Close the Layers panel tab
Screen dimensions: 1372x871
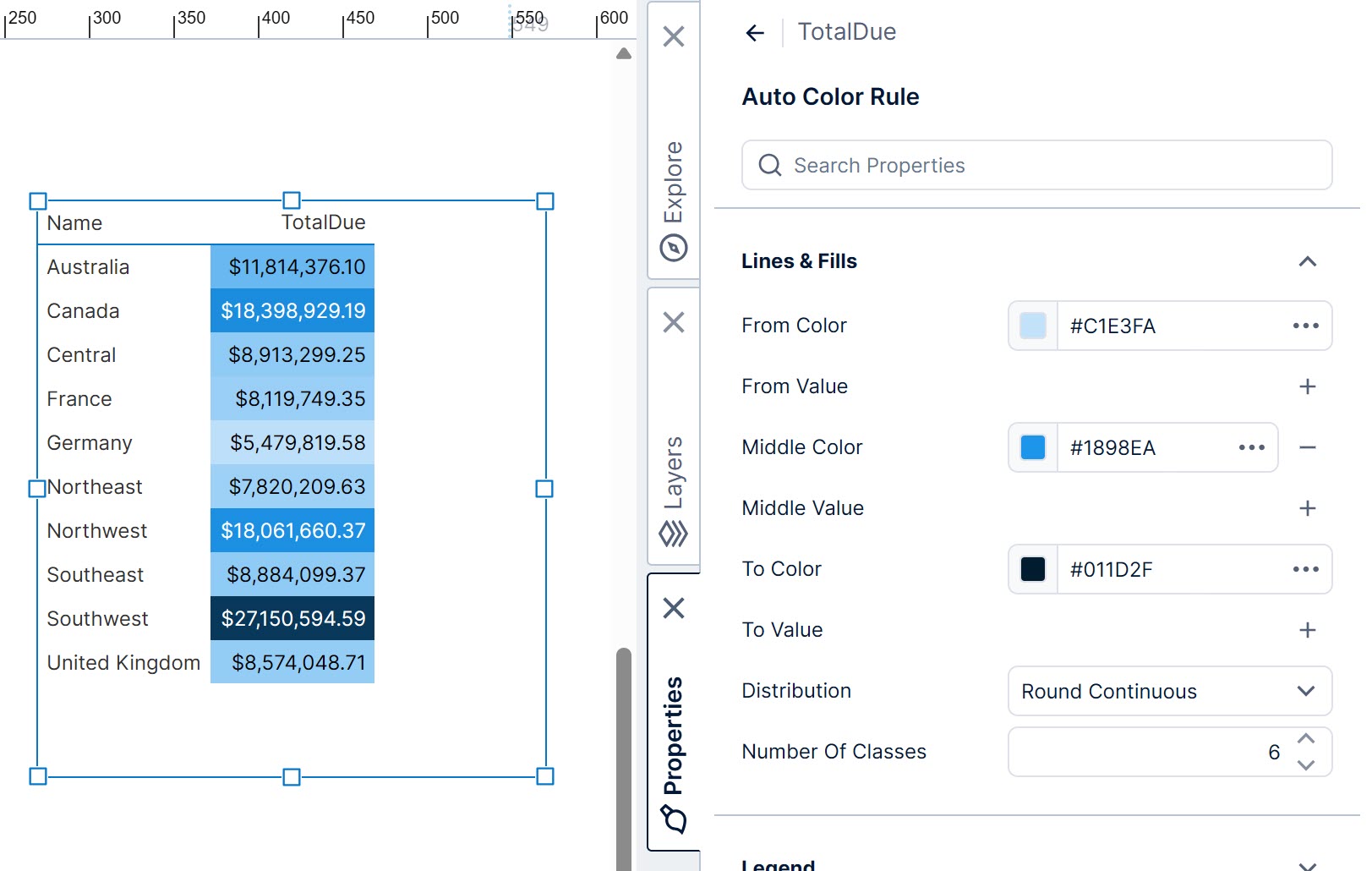click(x=674, y=322)
